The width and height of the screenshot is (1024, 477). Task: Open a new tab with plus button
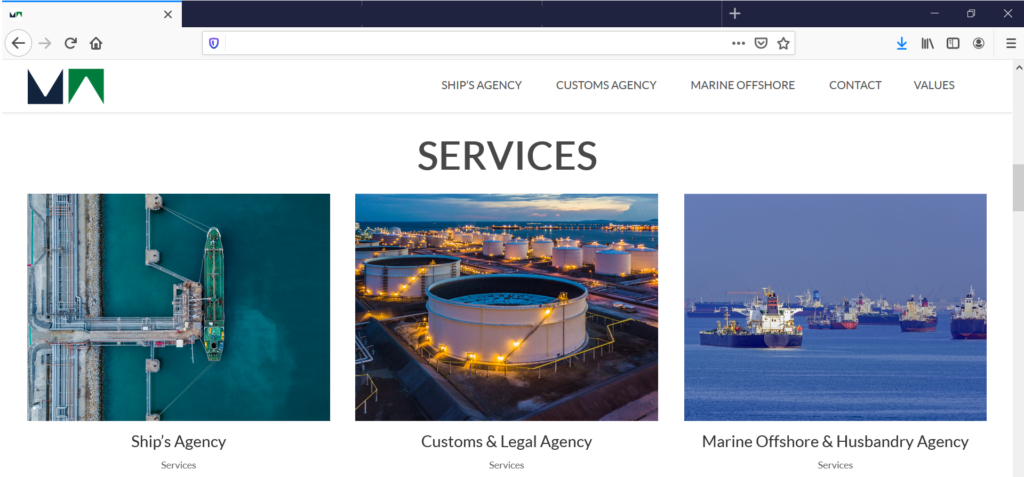(x=735, y=14)
